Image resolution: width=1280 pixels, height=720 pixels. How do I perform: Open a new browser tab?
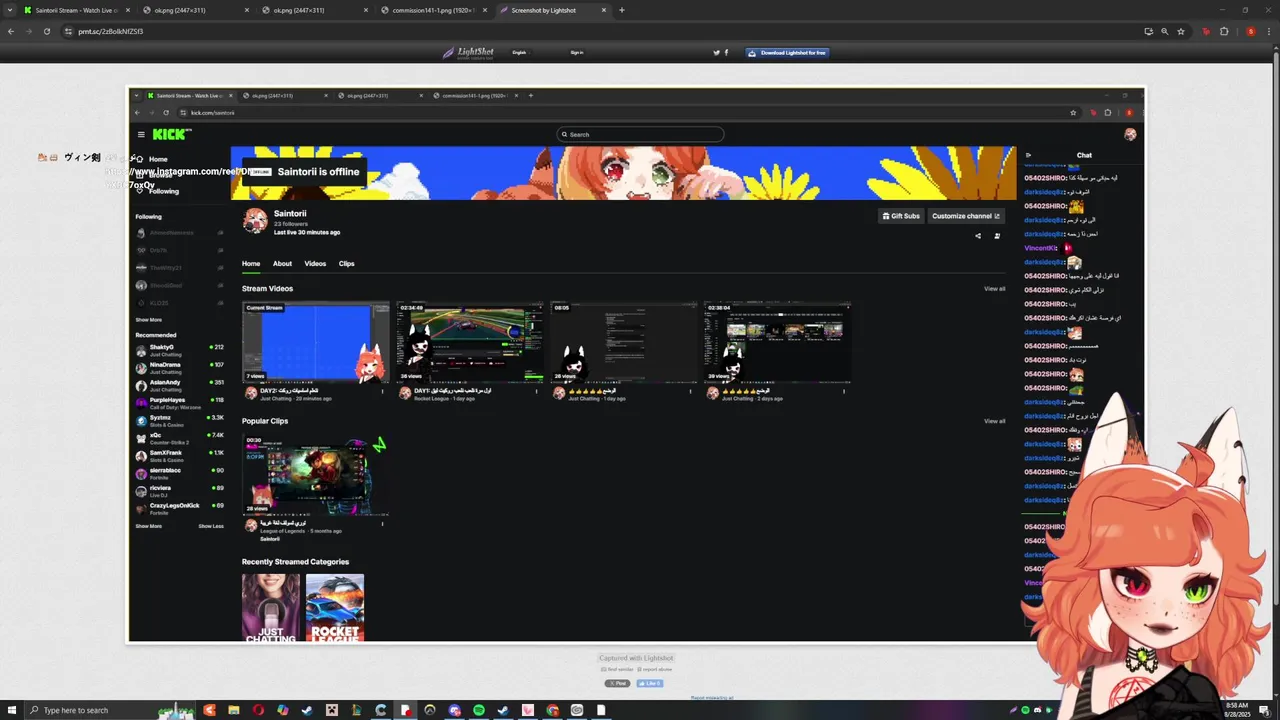(622, 10)
